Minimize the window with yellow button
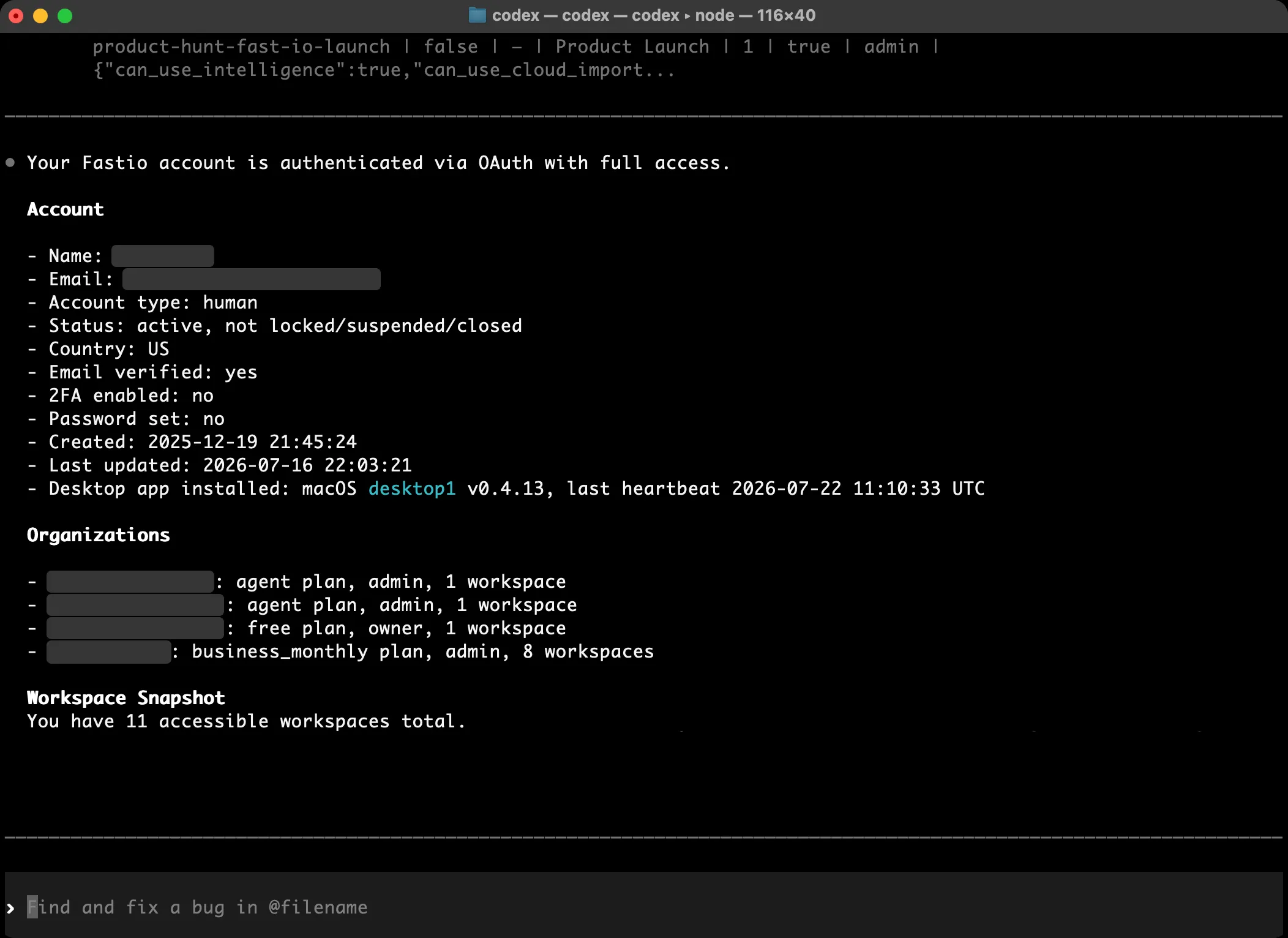 tap(40, 16)
